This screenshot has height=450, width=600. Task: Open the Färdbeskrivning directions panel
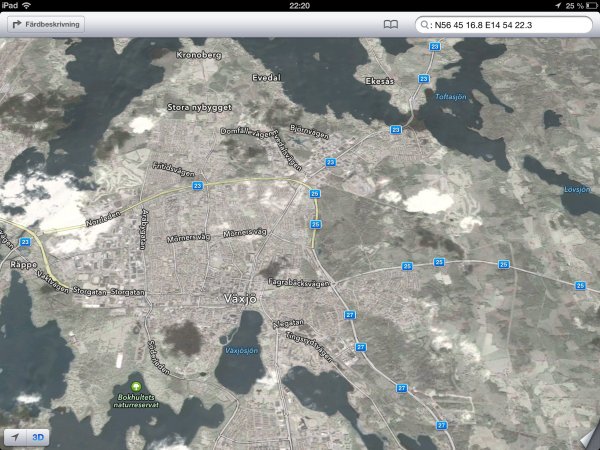pyautogui.click(x=46, y=23)
